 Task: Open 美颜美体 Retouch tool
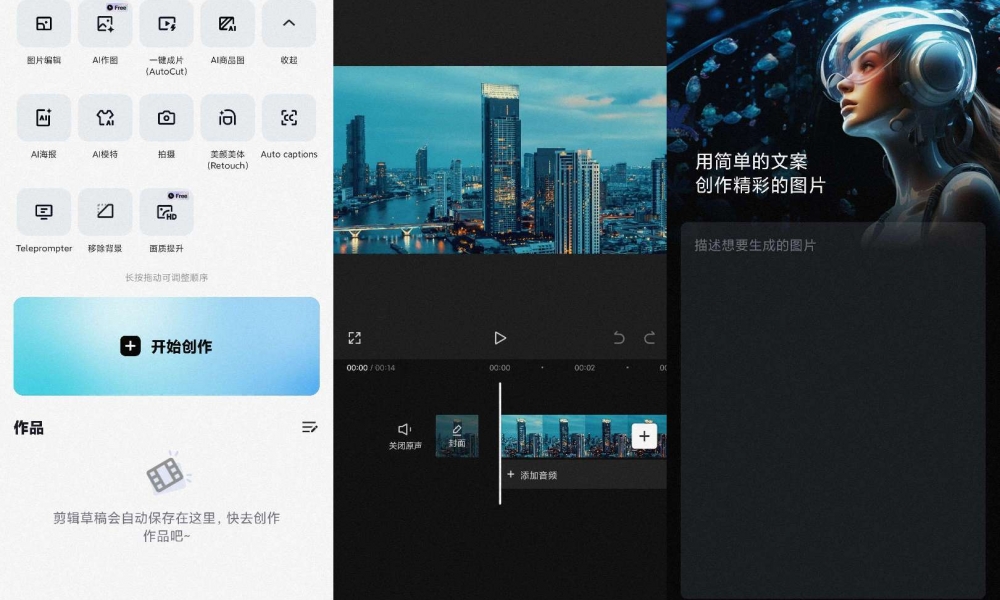tap(227, 119)
